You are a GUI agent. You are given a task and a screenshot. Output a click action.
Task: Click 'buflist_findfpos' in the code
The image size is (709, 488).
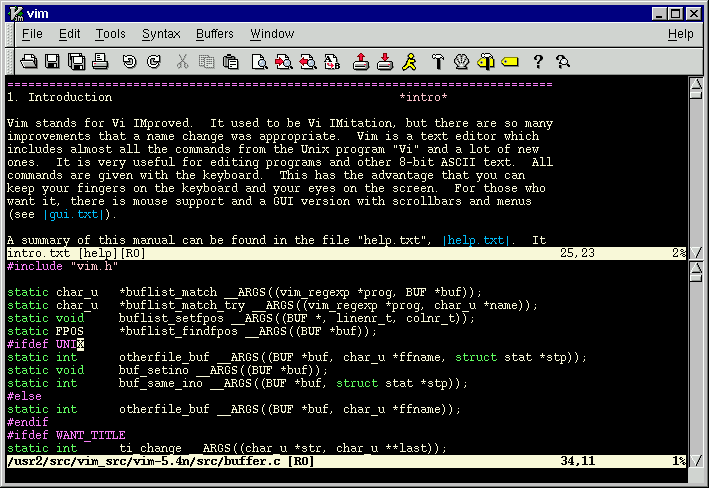(x=181, y=332)
